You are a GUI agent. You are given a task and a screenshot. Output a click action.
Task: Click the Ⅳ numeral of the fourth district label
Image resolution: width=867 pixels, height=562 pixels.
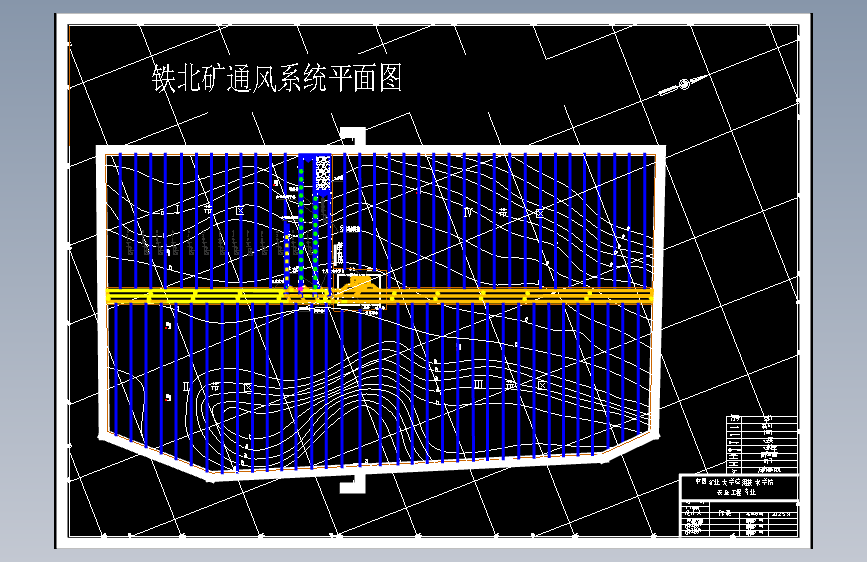coord(468,212)
